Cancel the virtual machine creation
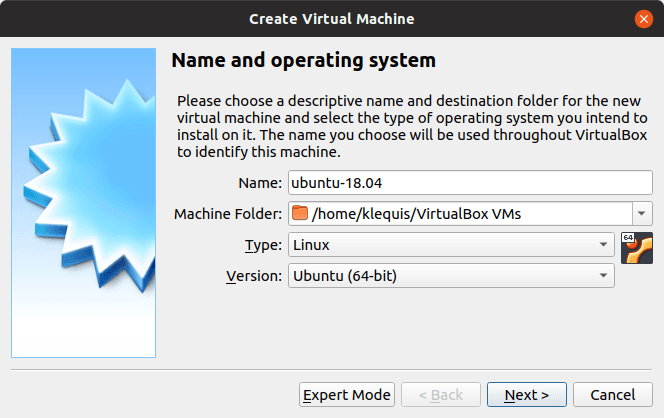The width and height of the screenshot is (664, 418). click(x=613, y=395)
